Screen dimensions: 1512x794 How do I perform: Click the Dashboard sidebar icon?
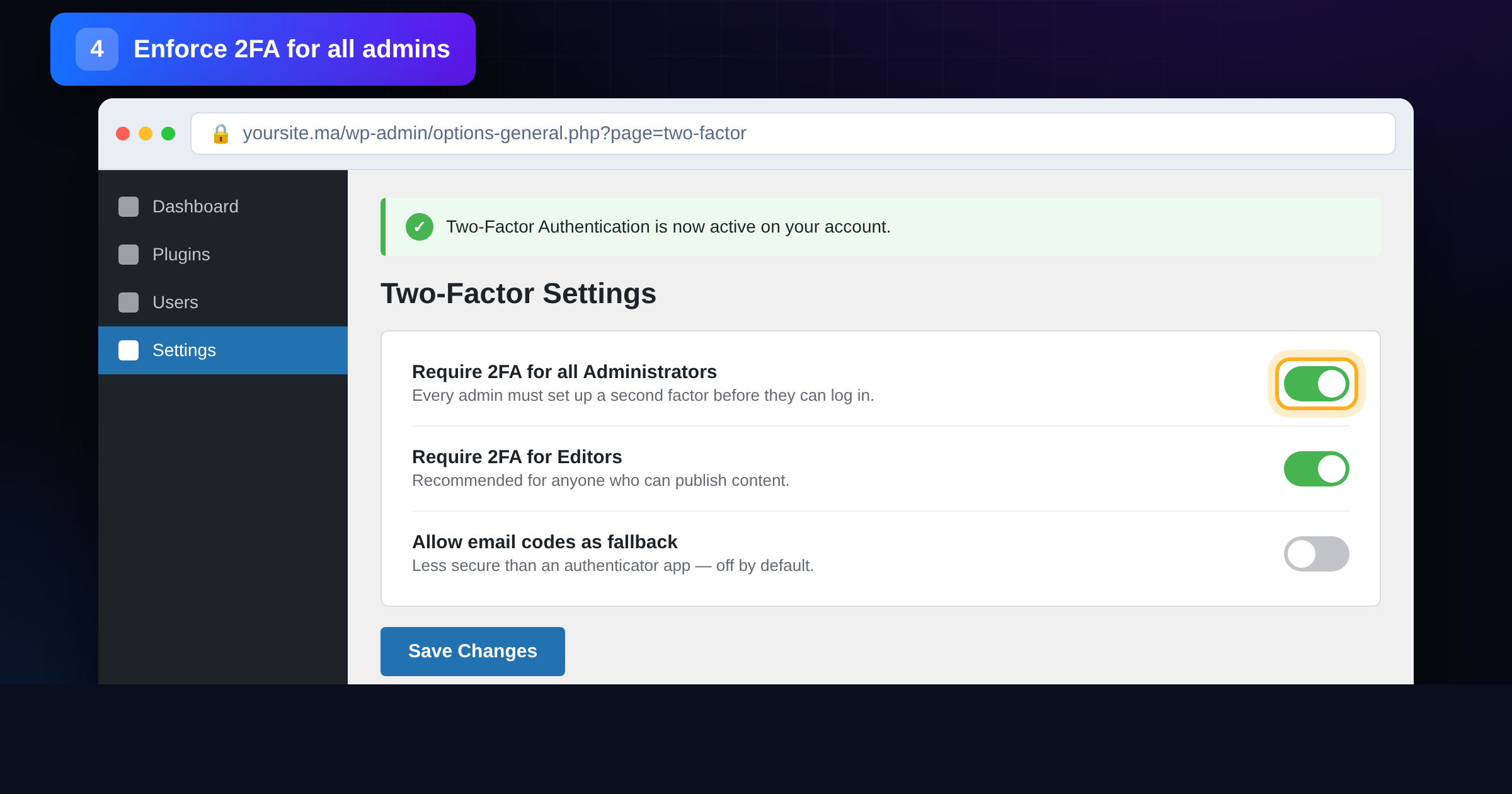[129, 207]
